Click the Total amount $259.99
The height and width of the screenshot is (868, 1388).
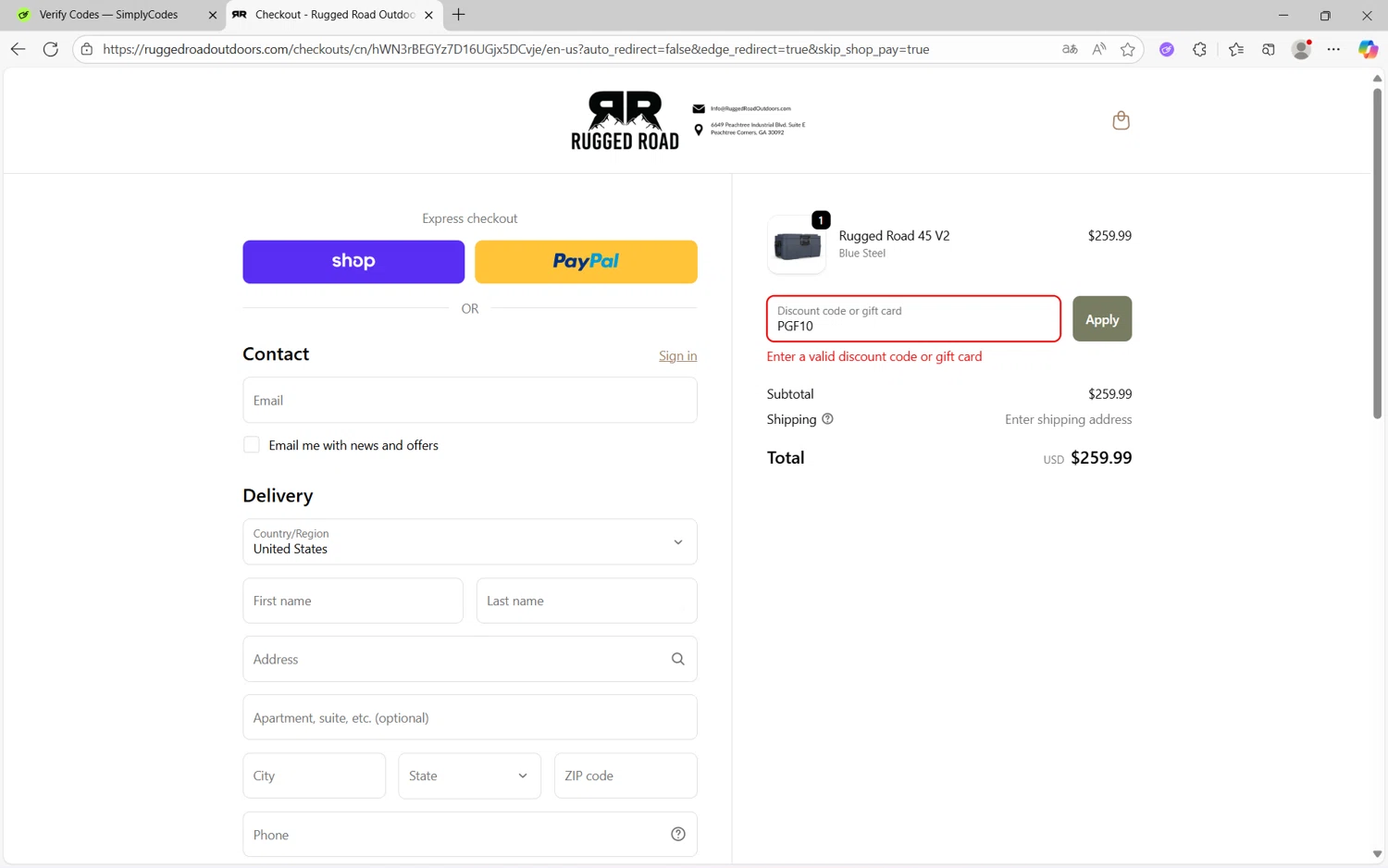click(1101, 457)
